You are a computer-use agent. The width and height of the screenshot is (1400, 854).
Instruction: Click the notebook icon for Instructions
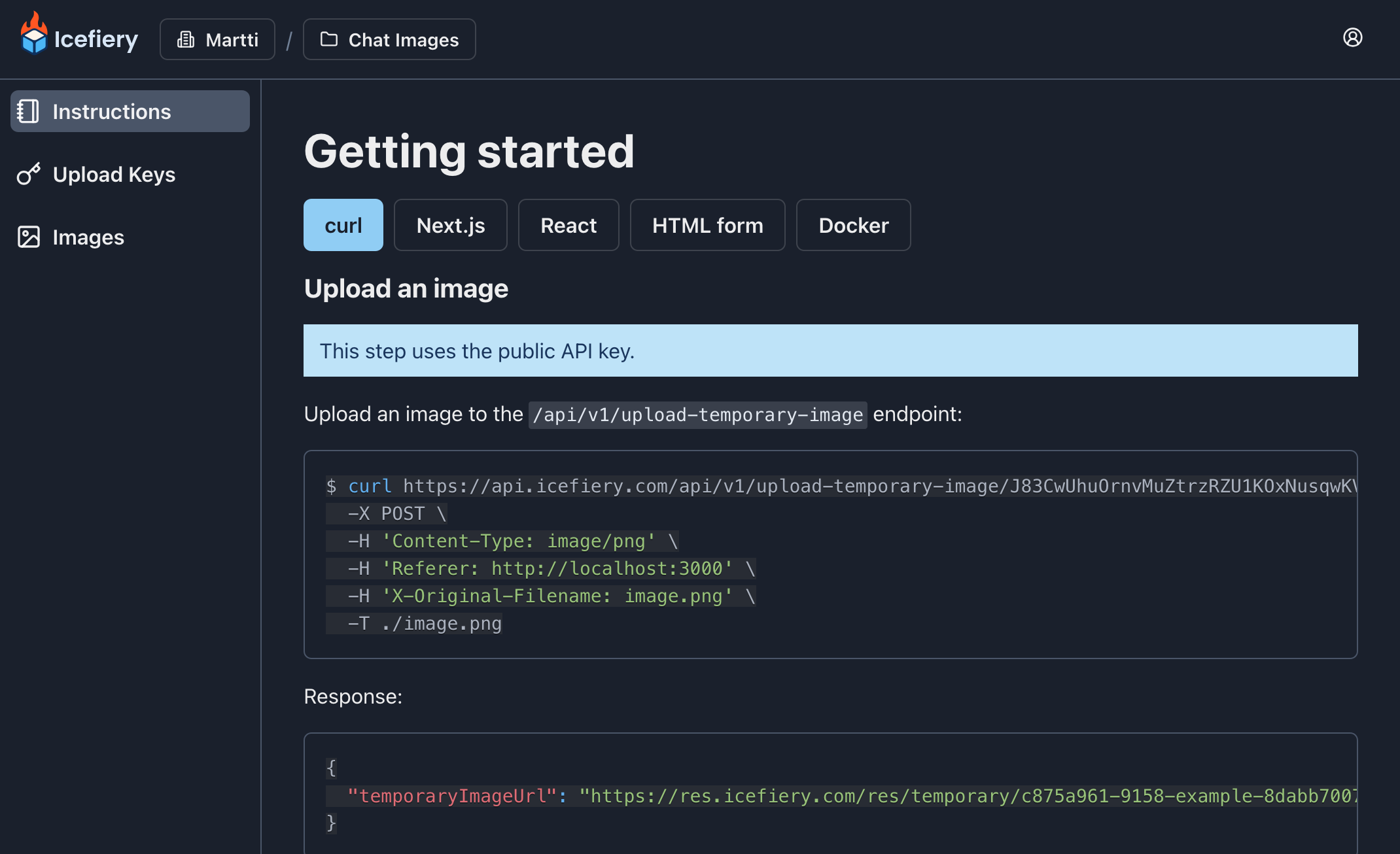click(28, 111)
